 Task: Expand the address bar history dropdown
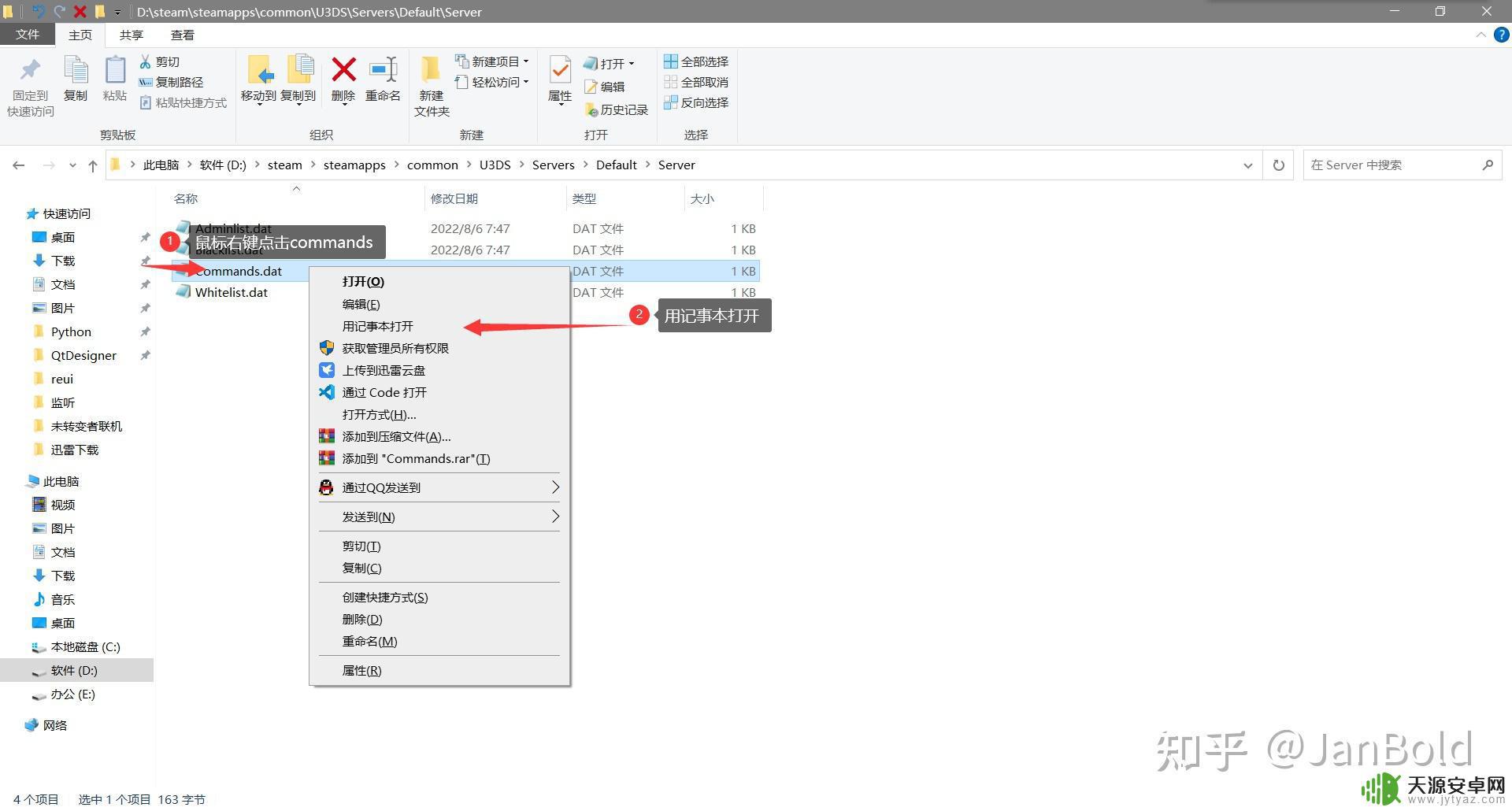[x=1247, y=165]
